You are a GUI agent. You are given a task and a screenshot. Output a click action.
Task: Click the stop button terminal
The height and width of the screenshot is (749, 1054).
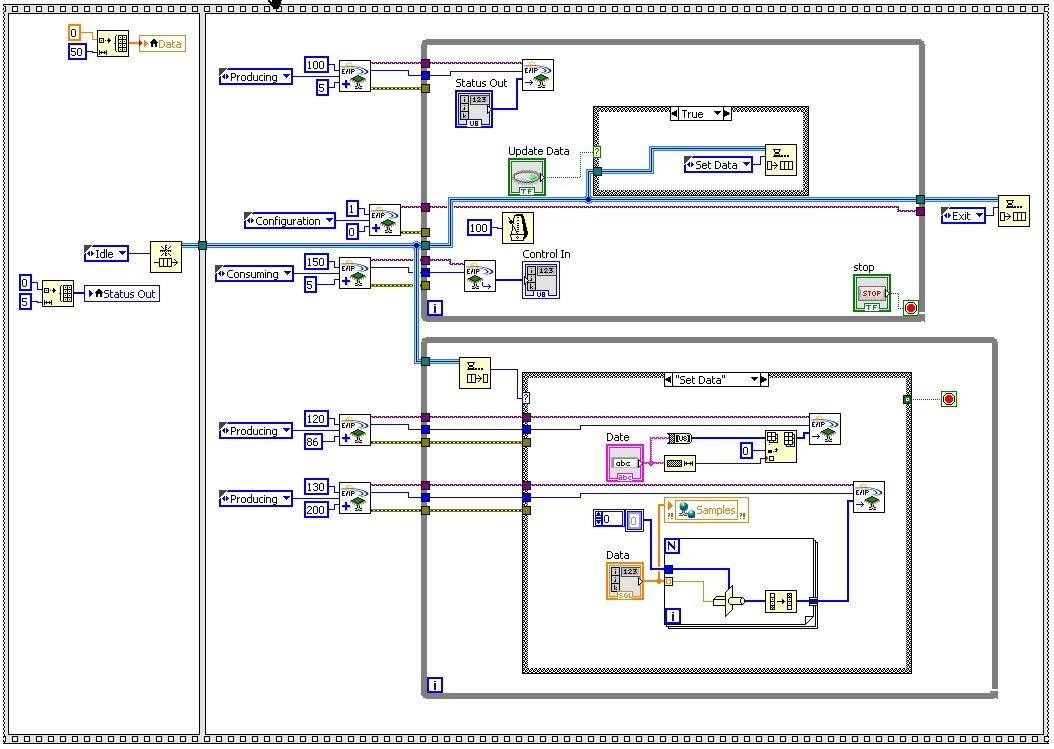872,293
